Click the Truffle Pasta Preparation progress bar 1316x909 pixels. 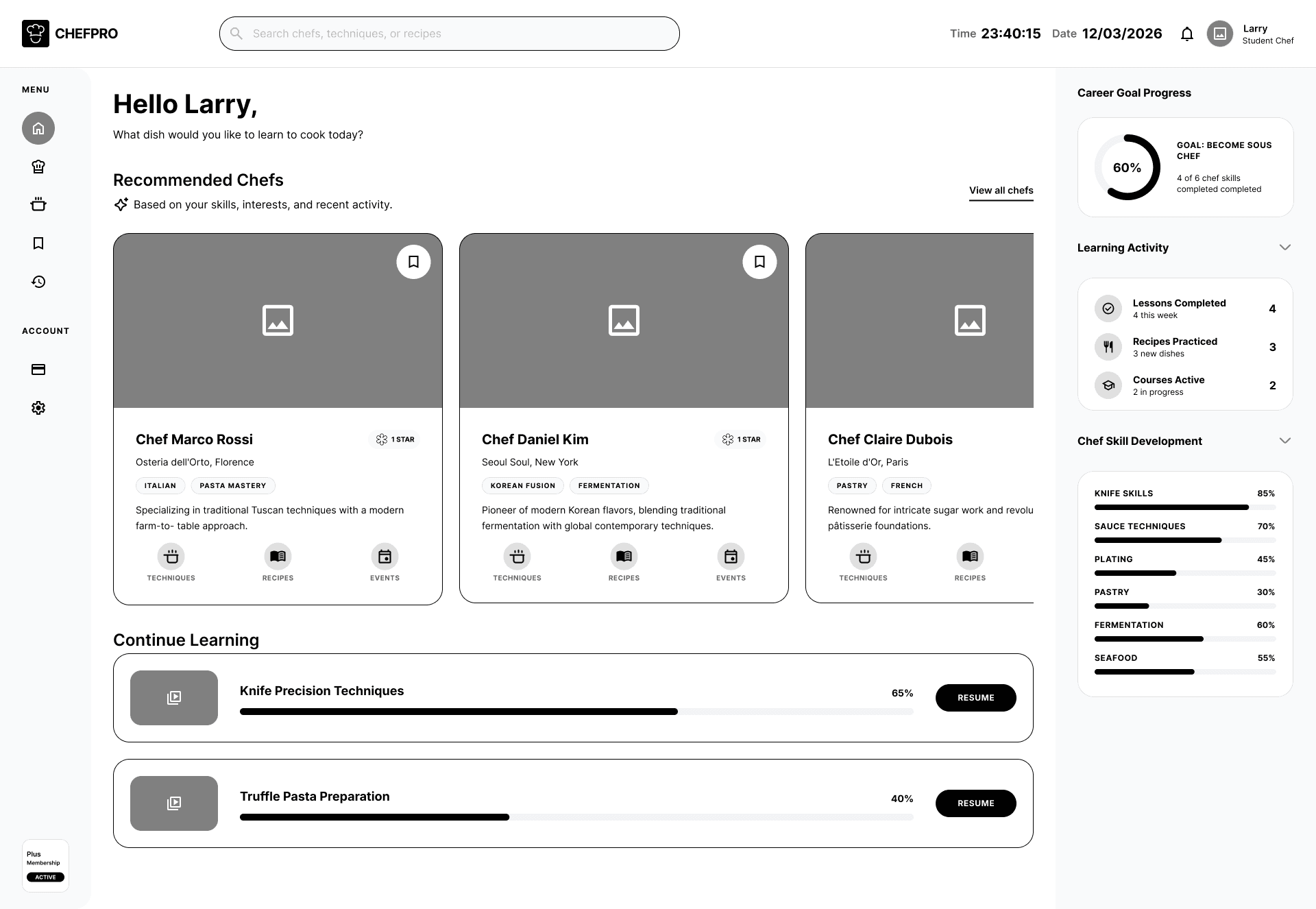(576, 817)
